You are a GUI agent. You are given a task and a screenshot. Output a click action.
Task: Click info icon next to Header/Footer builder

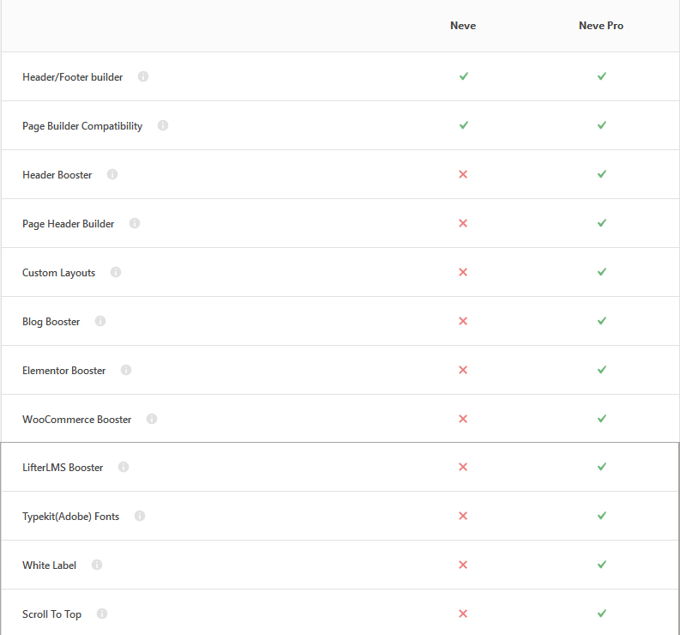[143, 77]
